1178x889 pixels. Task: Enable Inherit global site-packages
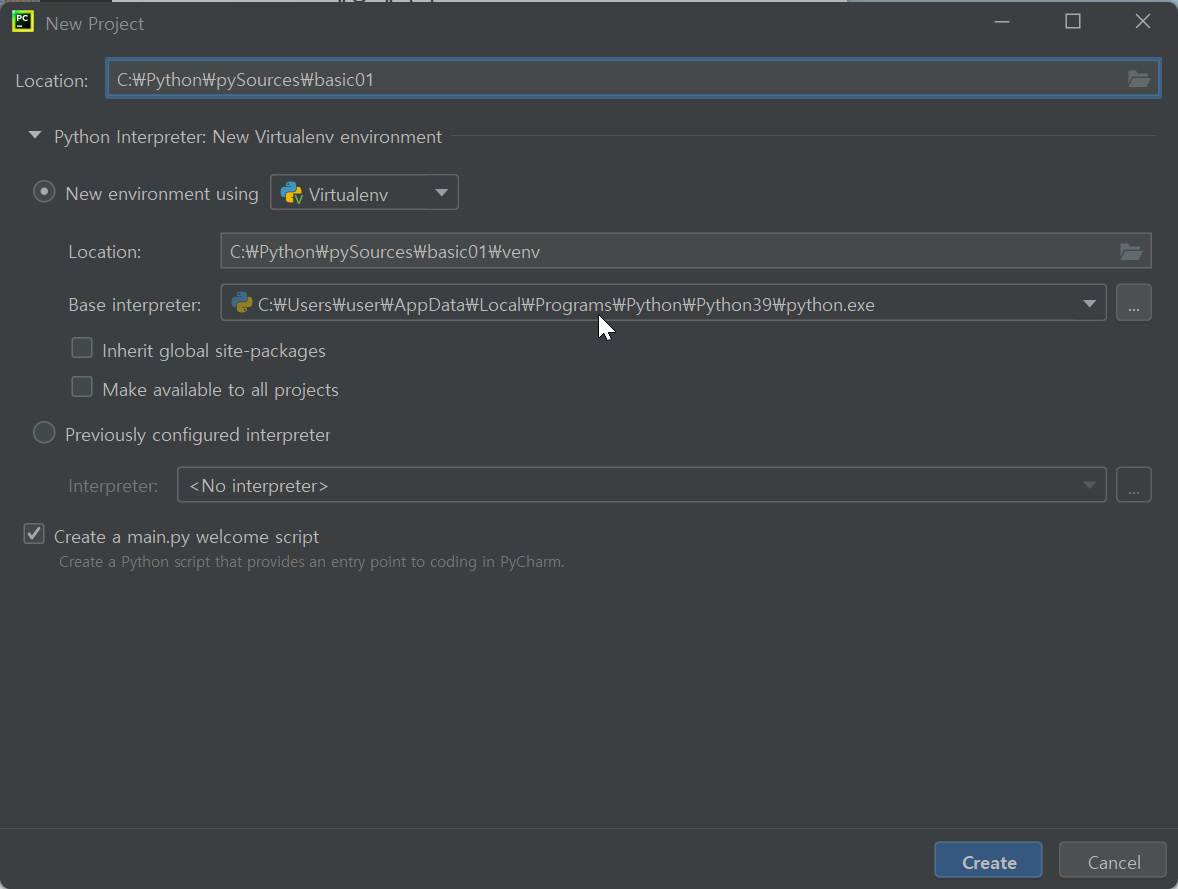82,348
